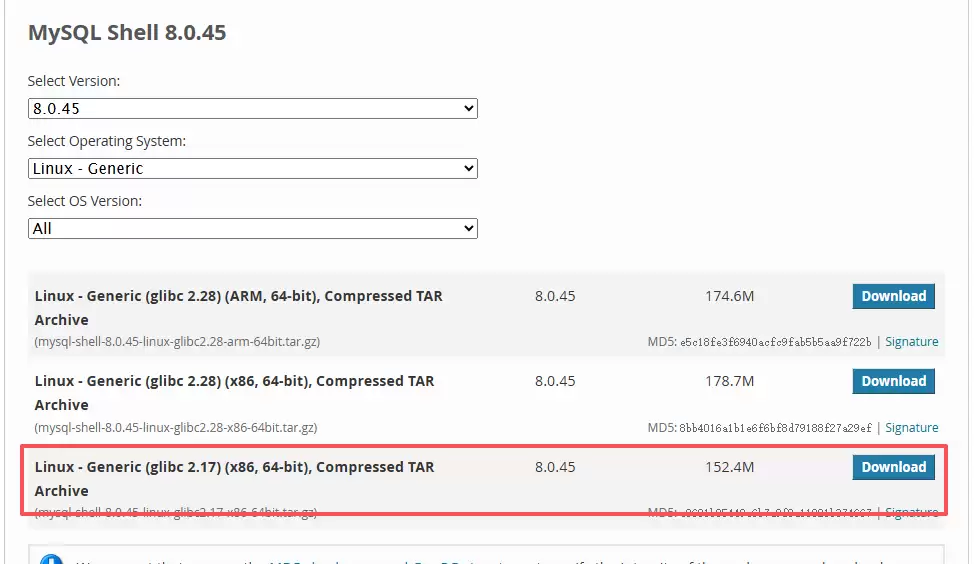Open Signature link for glibc 2.17 x86 package
Image resolution: width=974 pixels, height=564 pixels.
(911, 512)
